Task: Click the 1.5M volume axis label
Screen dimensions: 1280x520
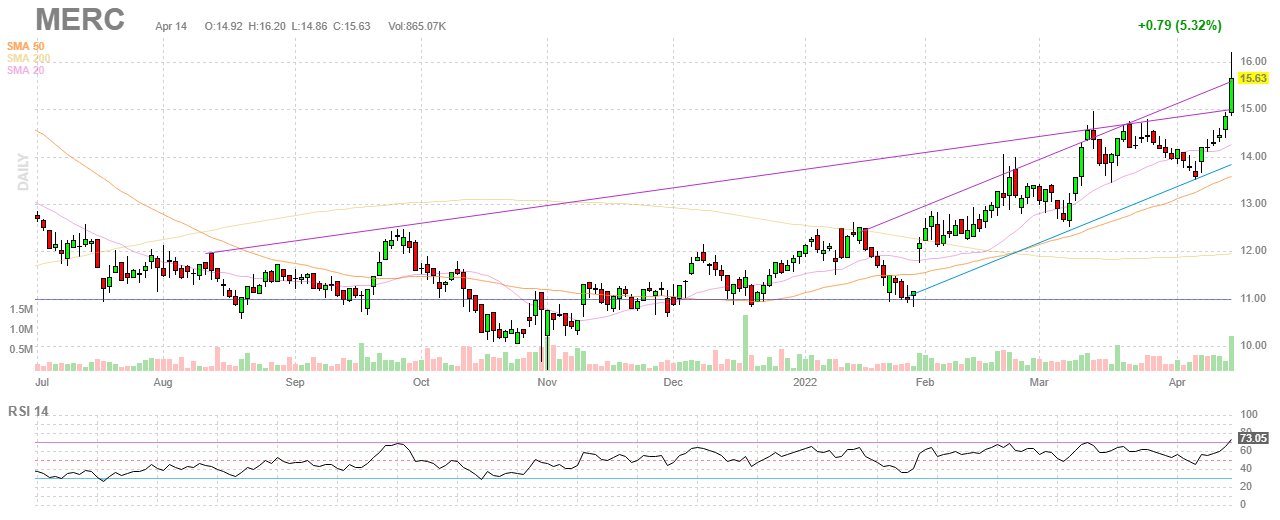Action: (23, 311)
